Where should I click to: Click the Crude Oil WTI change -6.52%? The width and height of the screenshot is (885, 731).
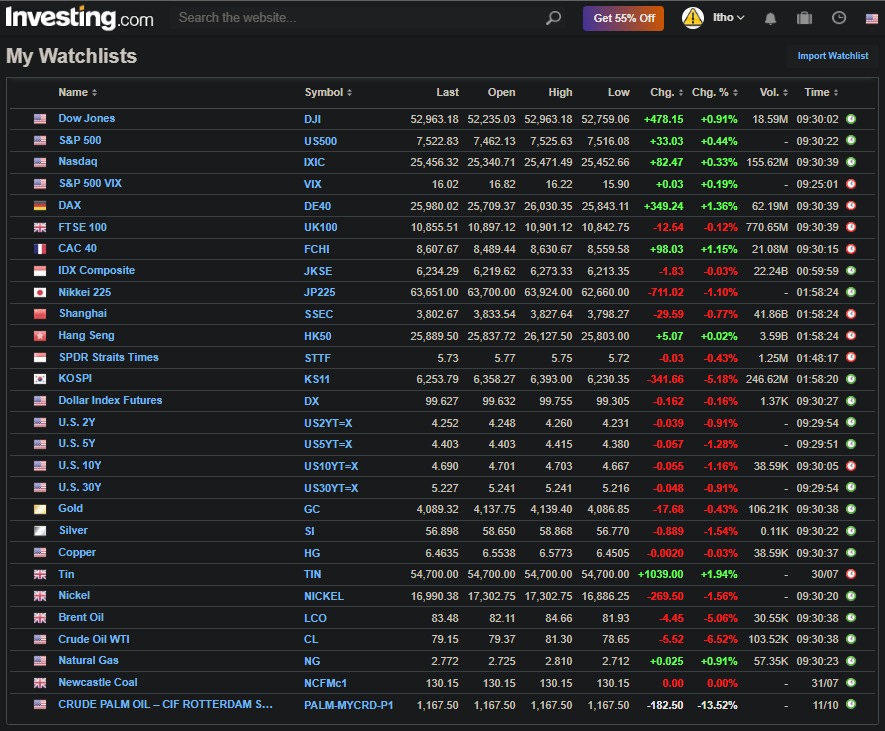click(720, 640)
